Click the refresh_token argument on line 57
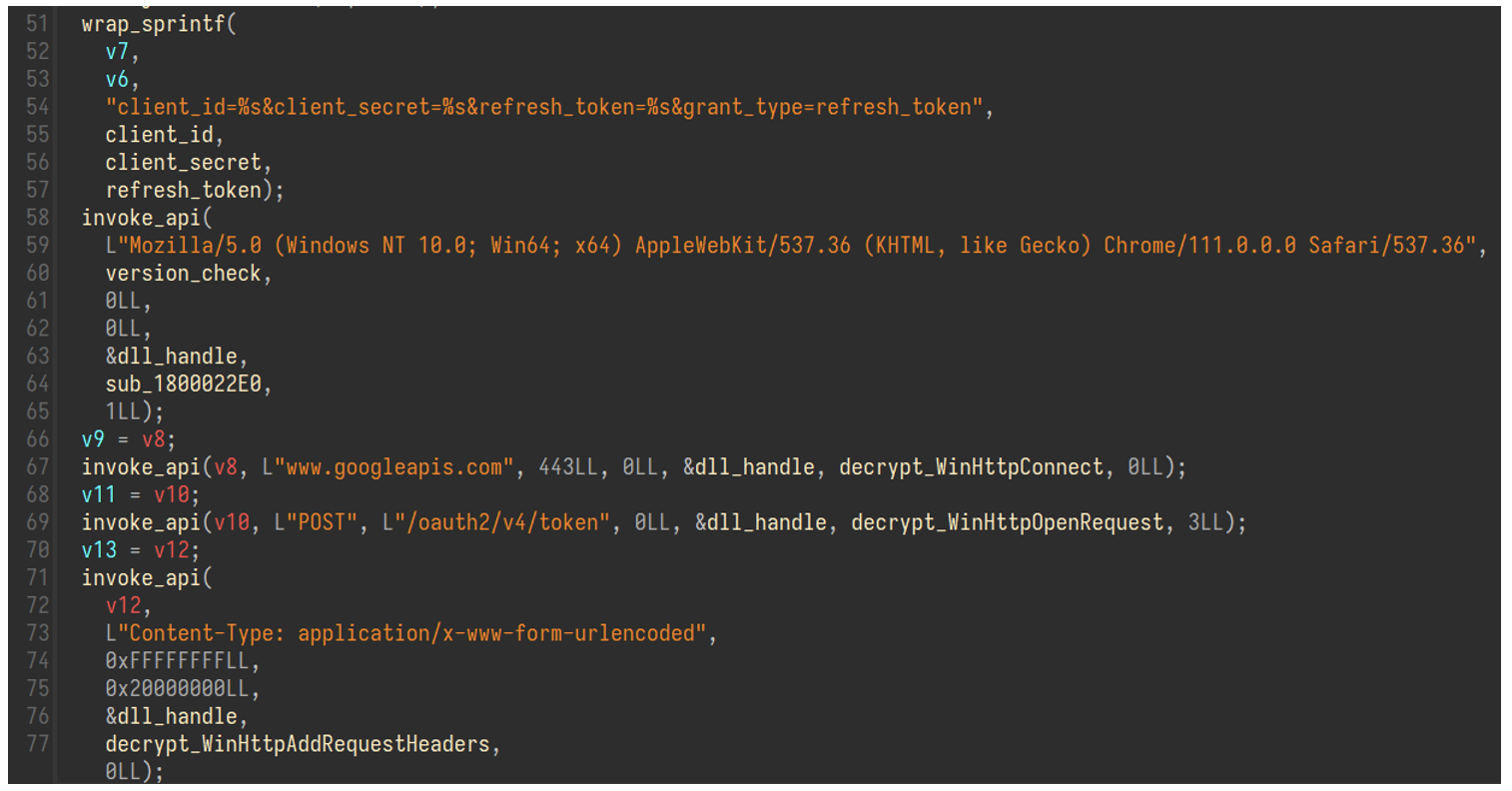Image resolution: width=1512 pixels, height=791 pixels. tap(183, 190)
